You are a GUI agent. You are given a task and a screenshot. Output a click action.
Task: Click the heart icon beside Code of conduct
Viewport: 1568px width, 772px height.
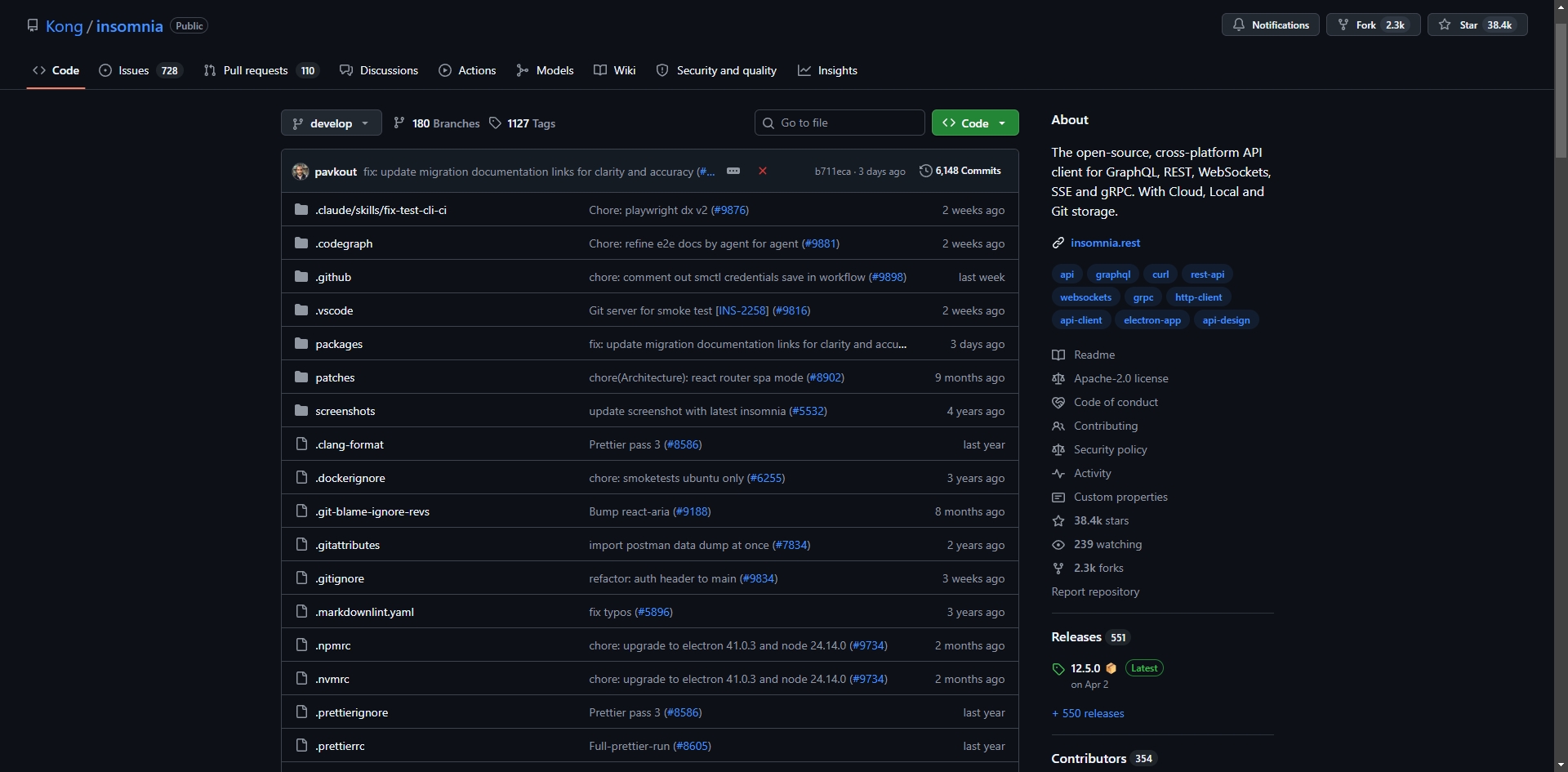tap(1058, 402)
